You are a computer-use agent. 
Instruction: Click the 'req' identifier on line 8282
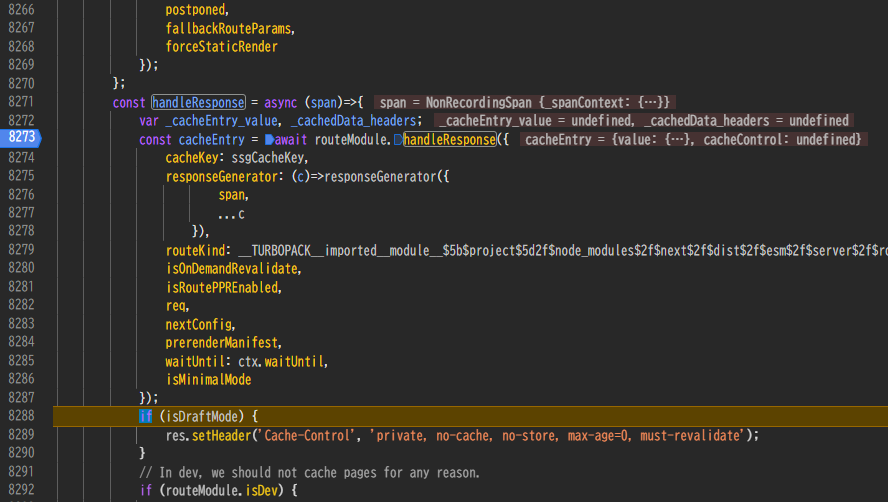tap(175, 305)
